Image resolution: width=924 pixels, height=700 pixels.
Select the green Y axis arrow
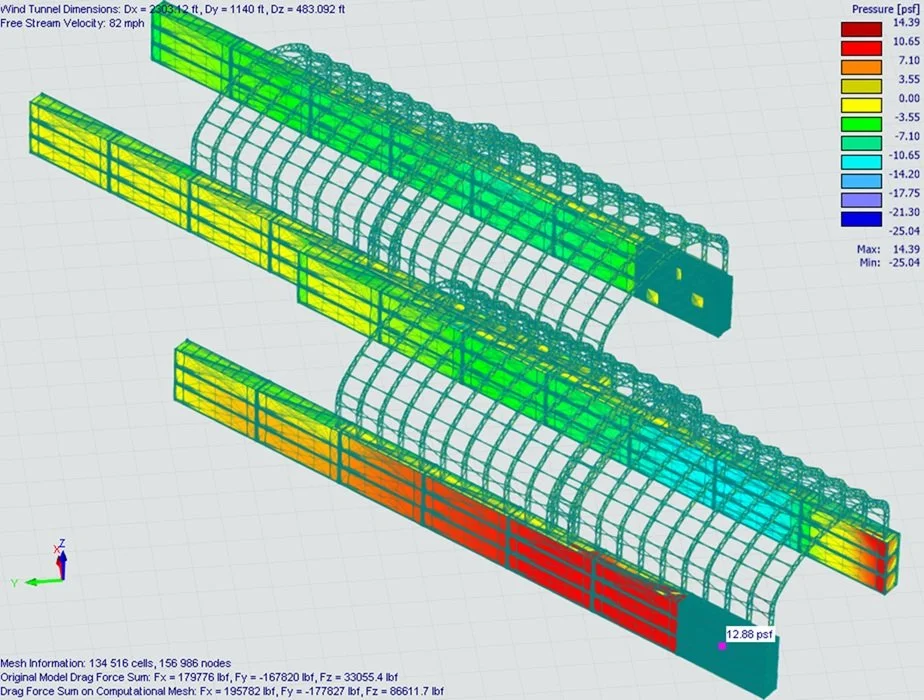pos(45,581)
